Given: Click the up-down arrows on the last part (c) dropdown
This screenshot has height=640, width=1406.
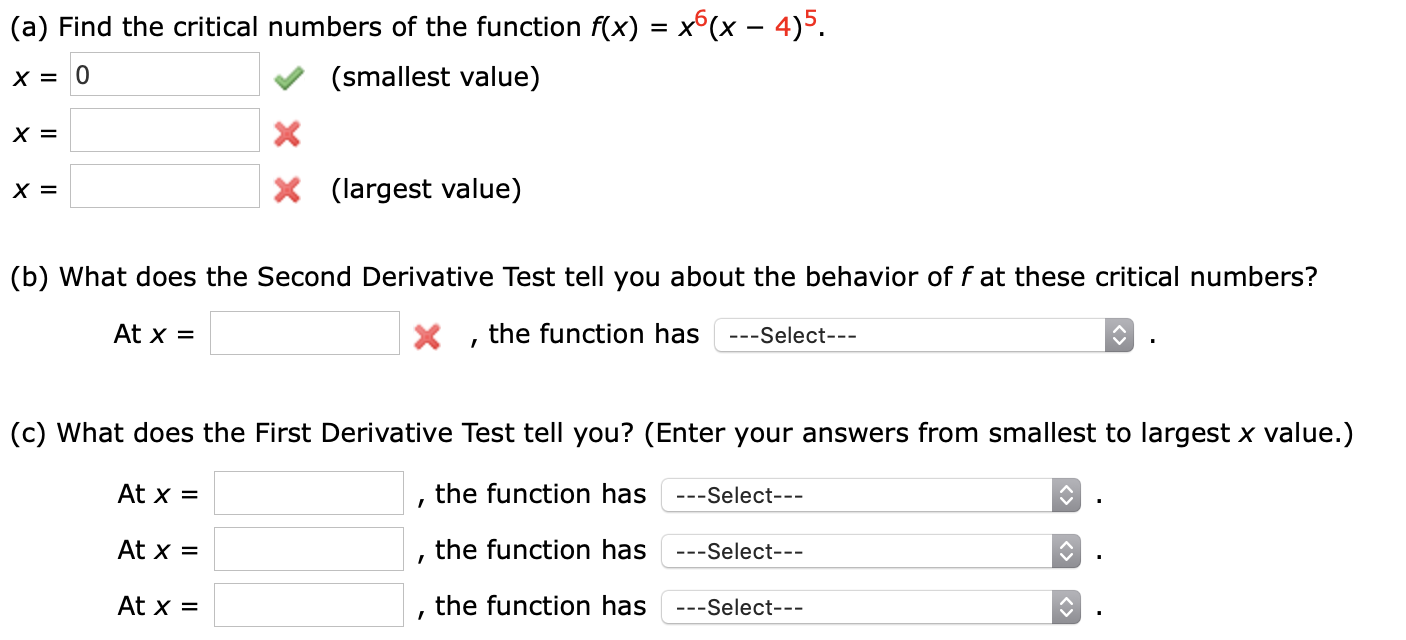Looking at the screenshot, I should [1066, 606].
